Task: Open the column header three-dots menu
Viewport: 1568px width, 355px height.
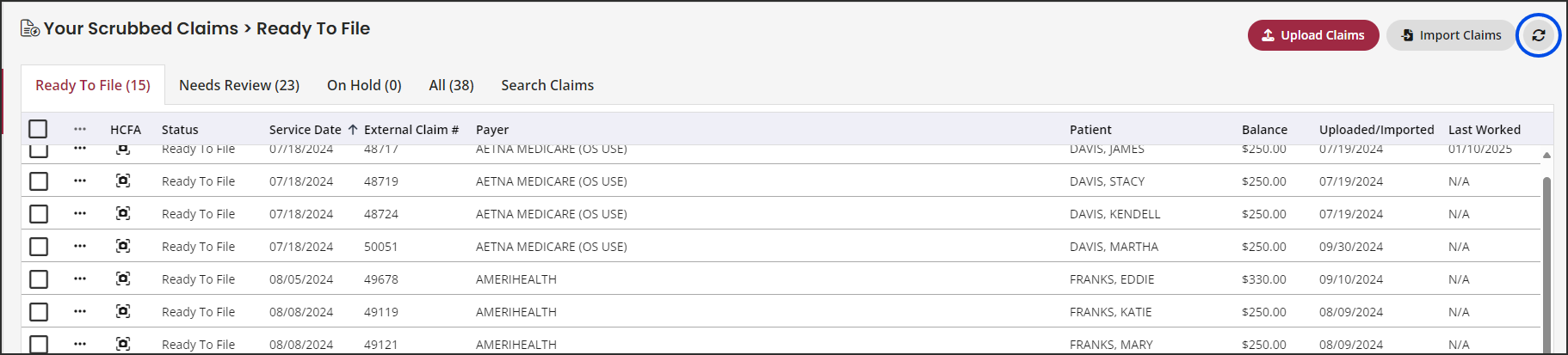Action: point(80,129)
